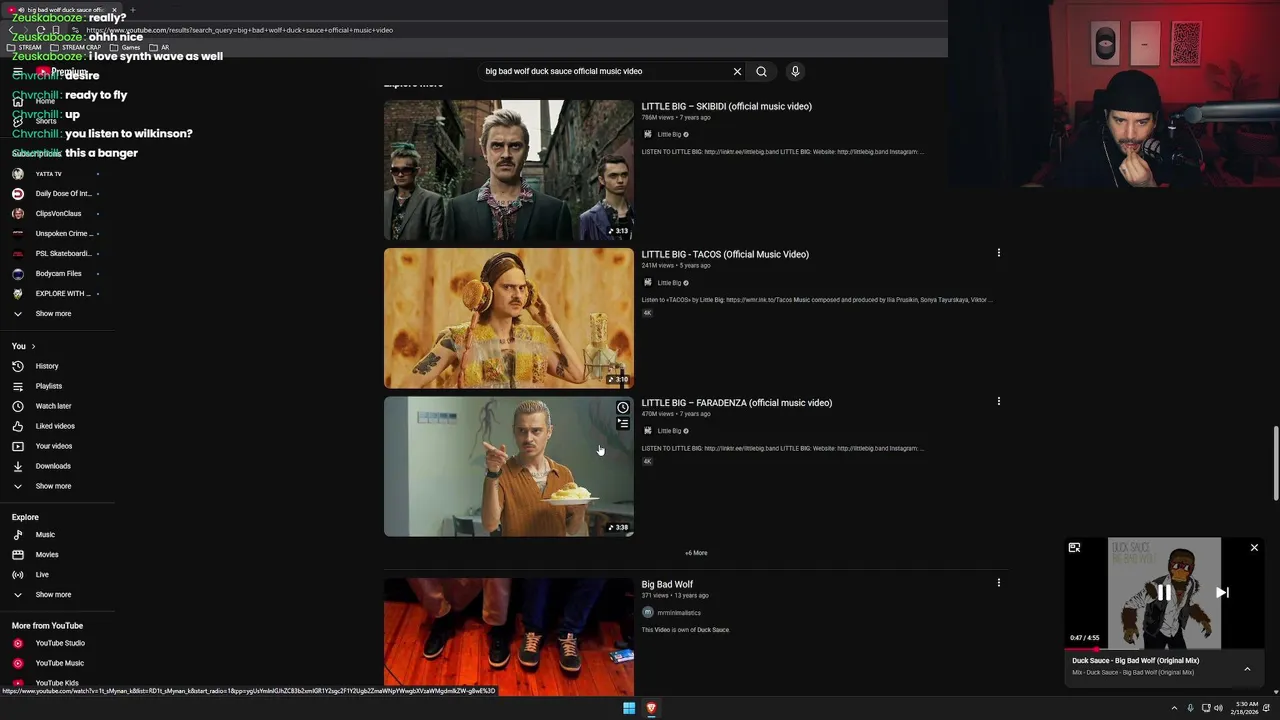The image size is (1280, 720).
Task: Open the FARADENZA video thumbnail
Action: (x=508, y=466)
